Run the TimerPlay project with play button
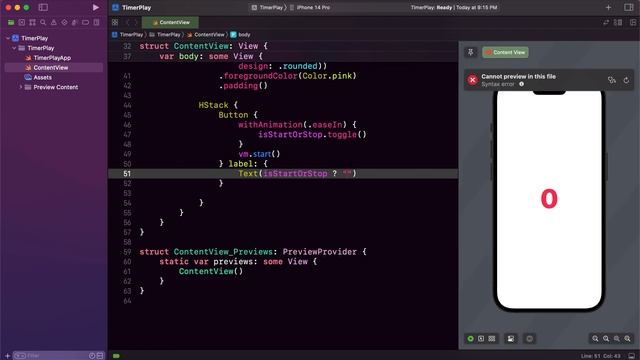This screenshot has width=640, height=360. (x=96, y=7)
